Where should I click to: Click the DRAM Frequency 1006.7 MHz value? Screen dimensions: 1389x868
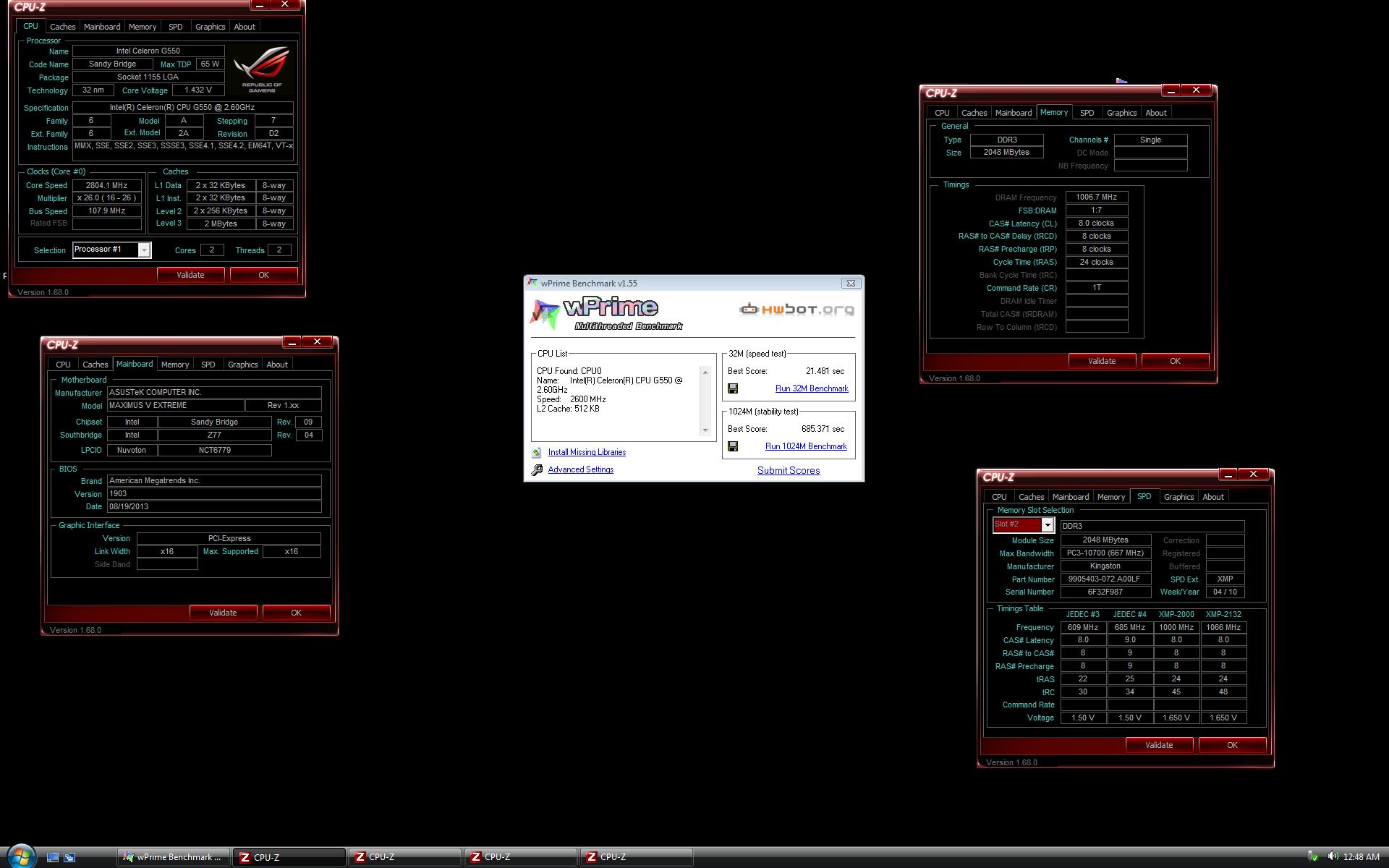click(1097, 197)
